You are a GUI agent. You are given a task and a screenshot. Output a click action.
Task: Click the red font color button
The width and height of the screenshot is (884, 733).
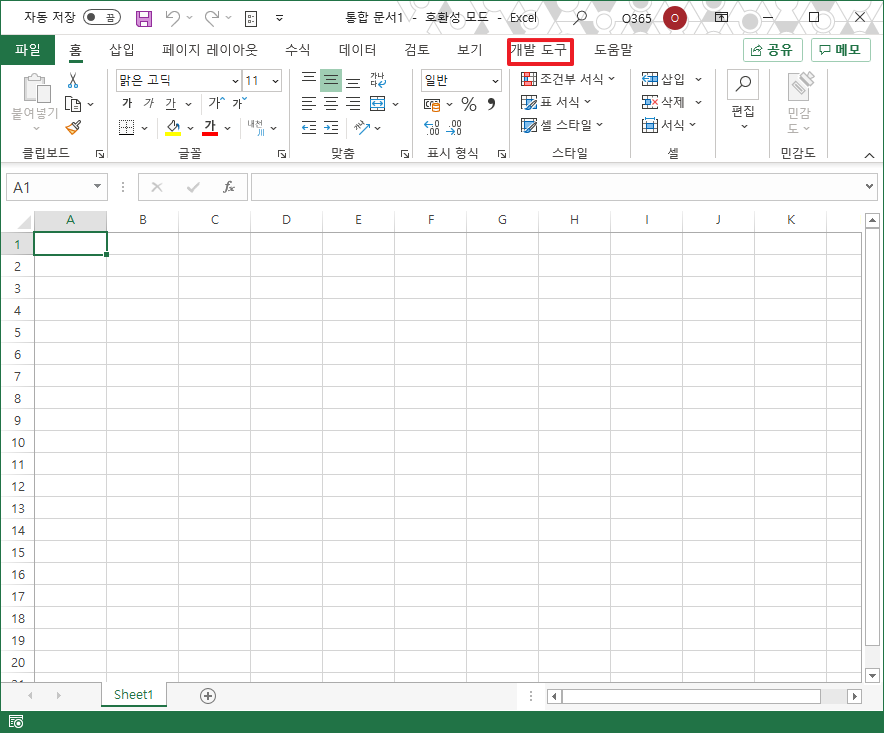point(210,127)
